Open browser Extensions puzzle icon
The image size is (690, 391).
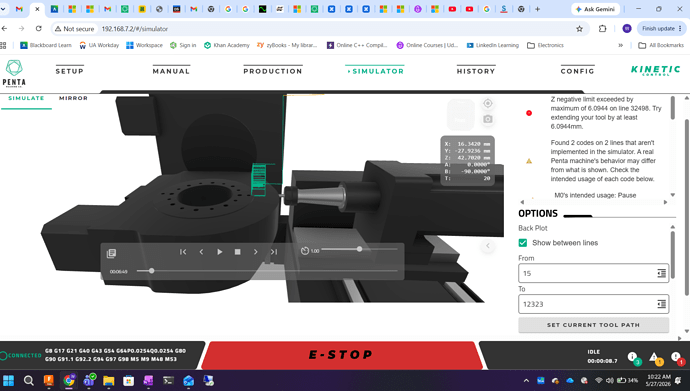coord(602,29)
